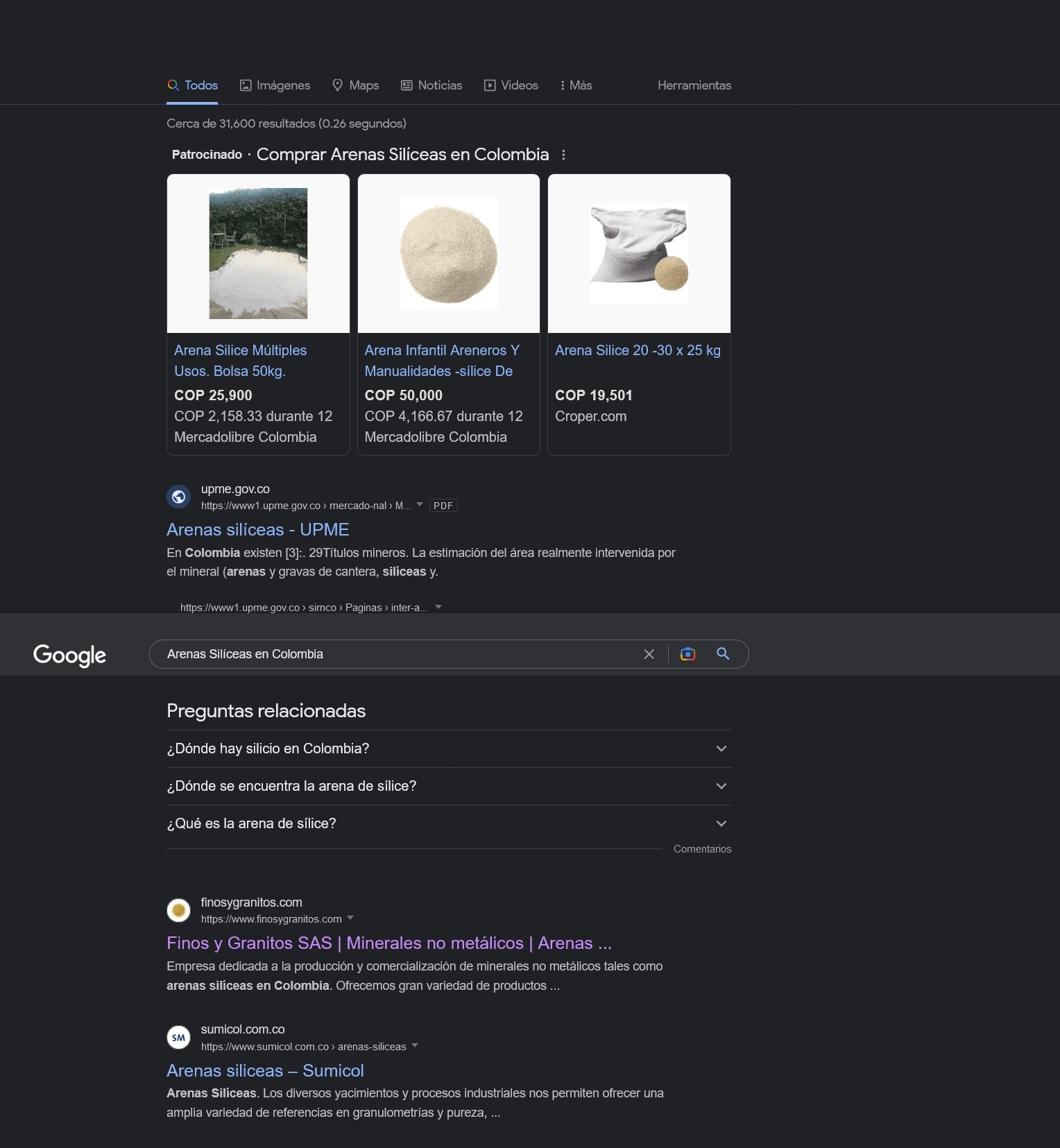This screenshot has width=1060, height=1148.
Task: Click the Sumicol SM favicon
Action: coord(179,1038)
